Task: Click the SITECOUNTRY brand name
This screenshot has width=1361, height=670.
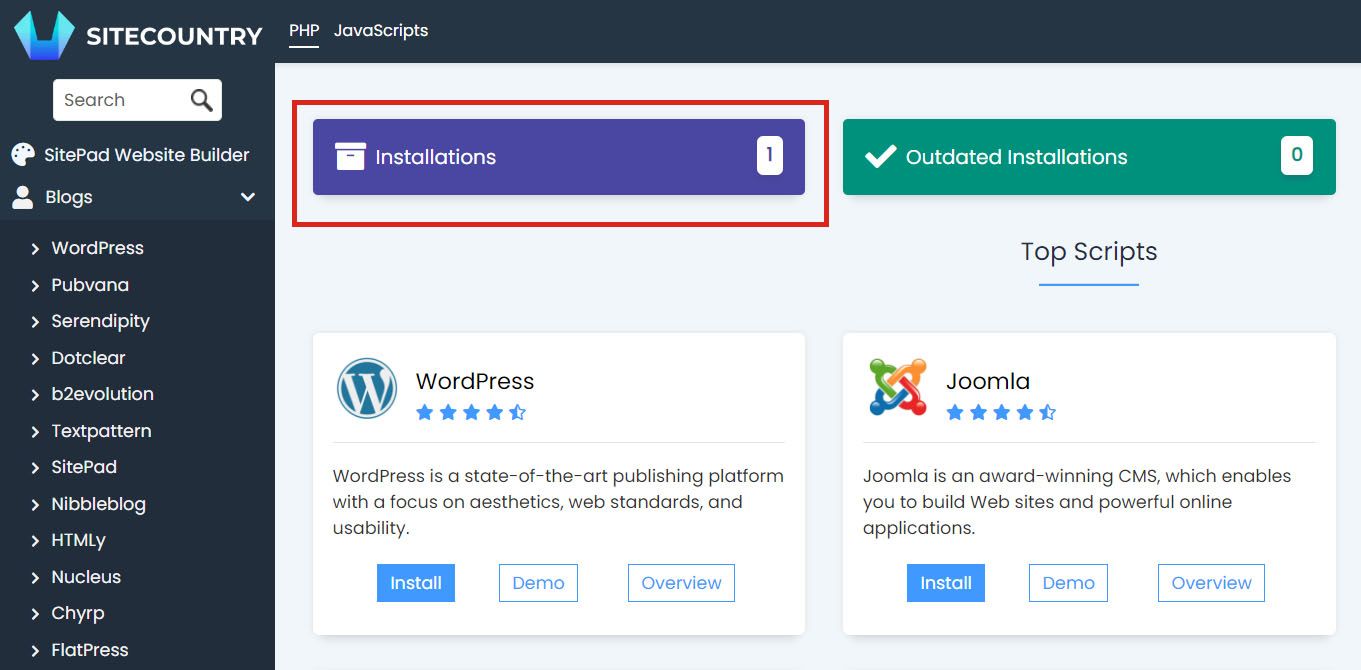Action: coord(174,37)
